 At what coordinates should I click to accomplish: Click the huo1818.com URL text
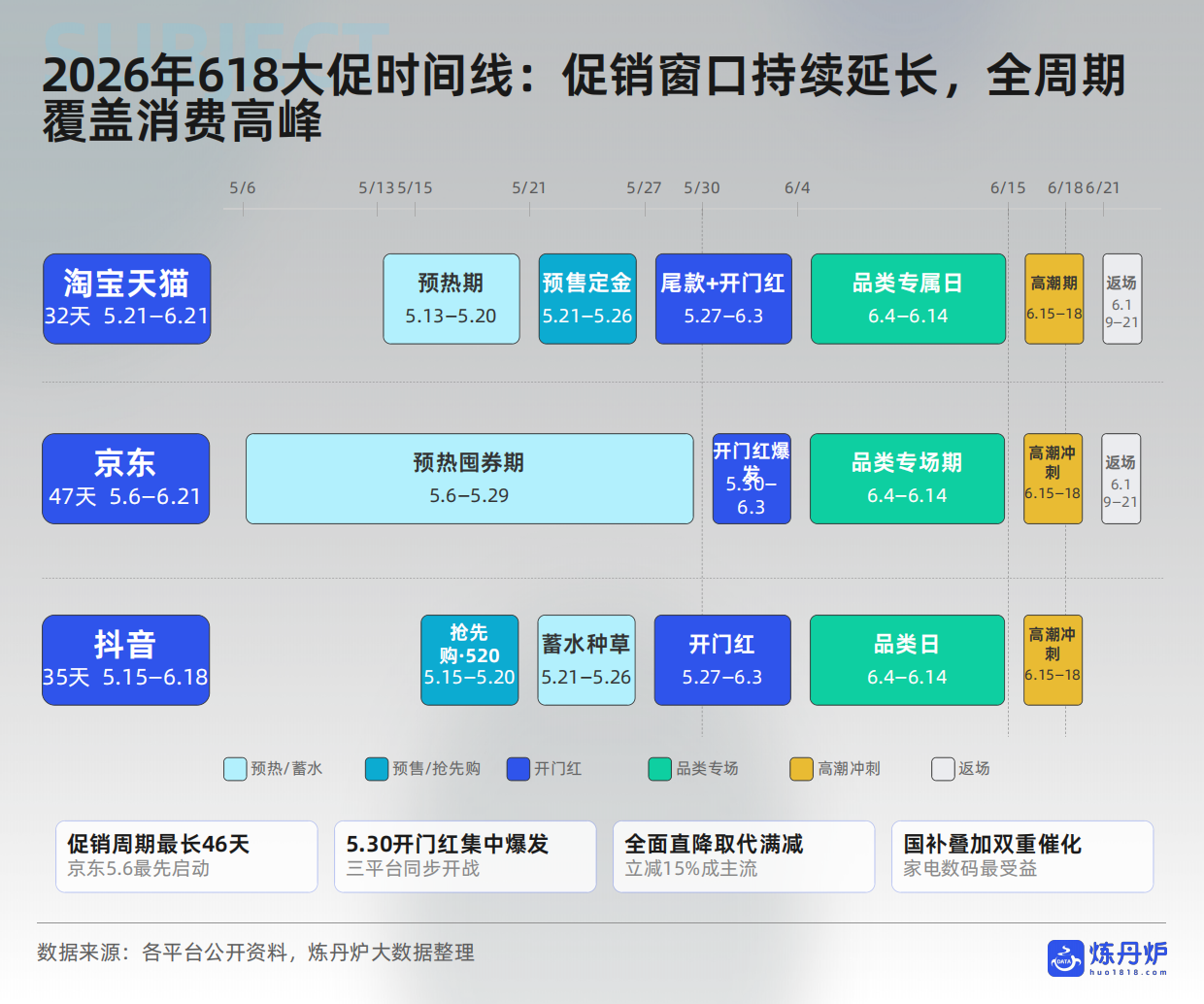[x=1128, y=972]
